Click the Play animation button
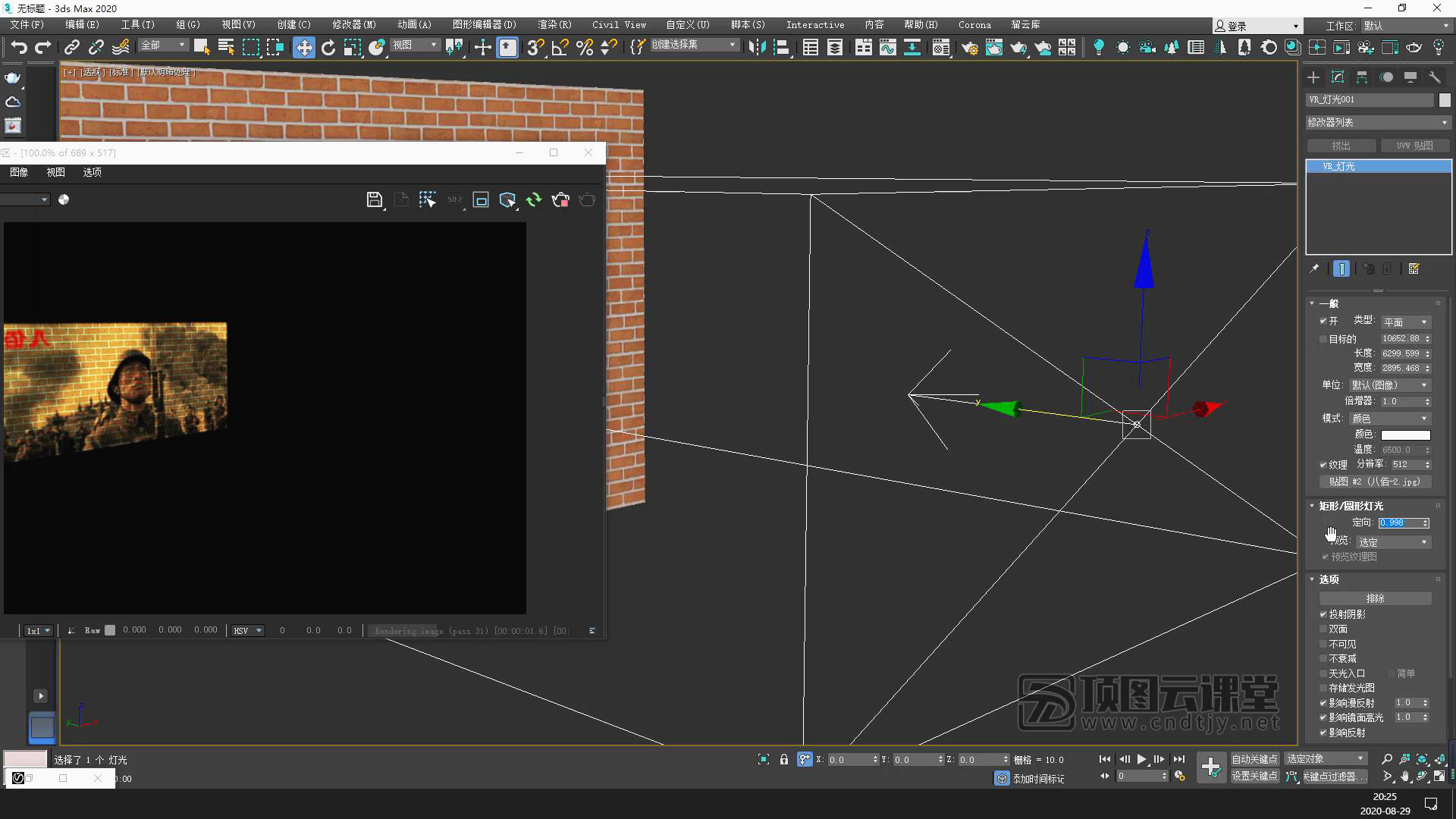 tap(1141, 759)
